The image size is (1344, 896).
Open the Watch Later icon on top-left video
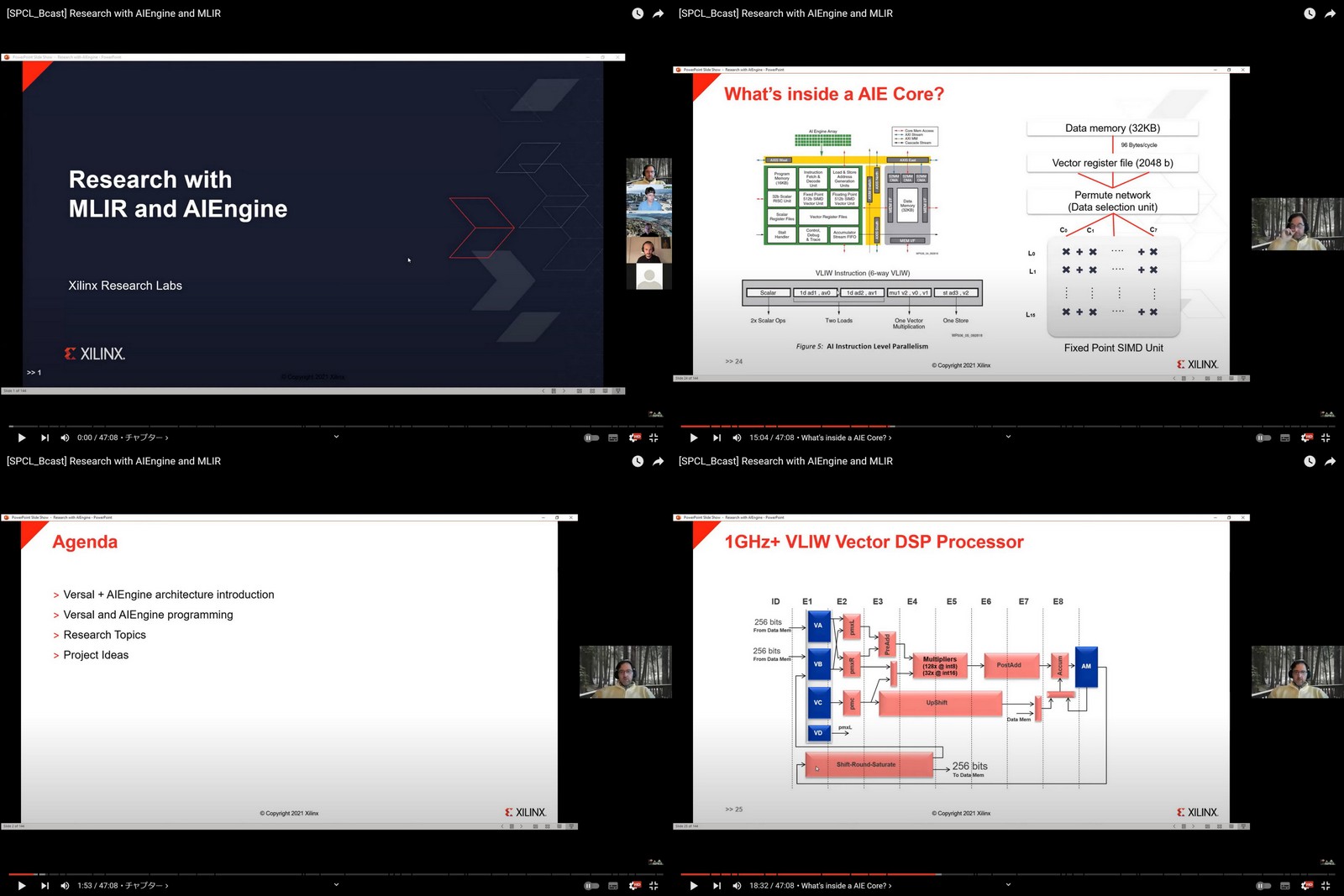[637, 13]
